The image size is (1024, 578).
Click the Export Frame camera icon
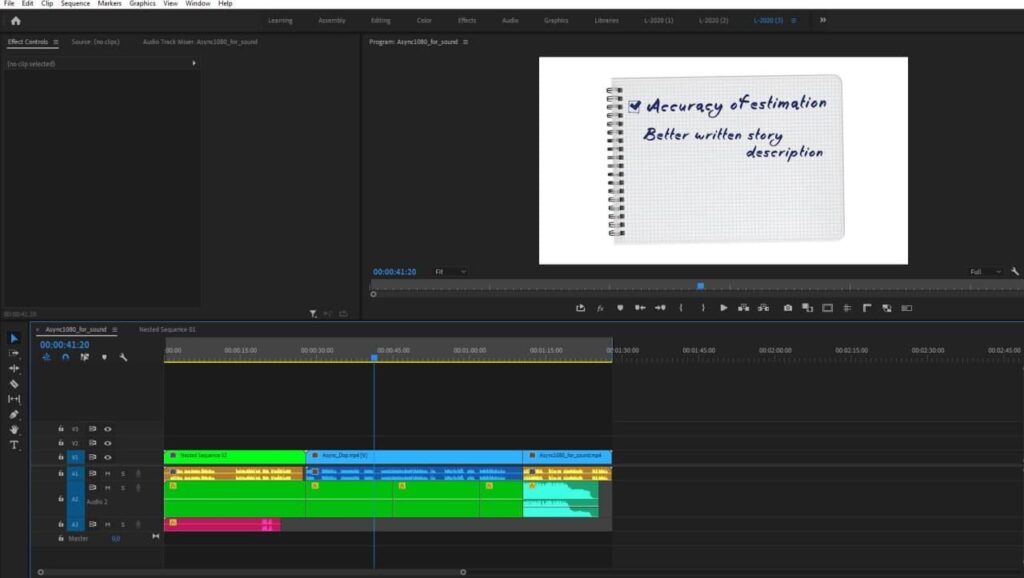pyautogui.click(x=788, y=308)
